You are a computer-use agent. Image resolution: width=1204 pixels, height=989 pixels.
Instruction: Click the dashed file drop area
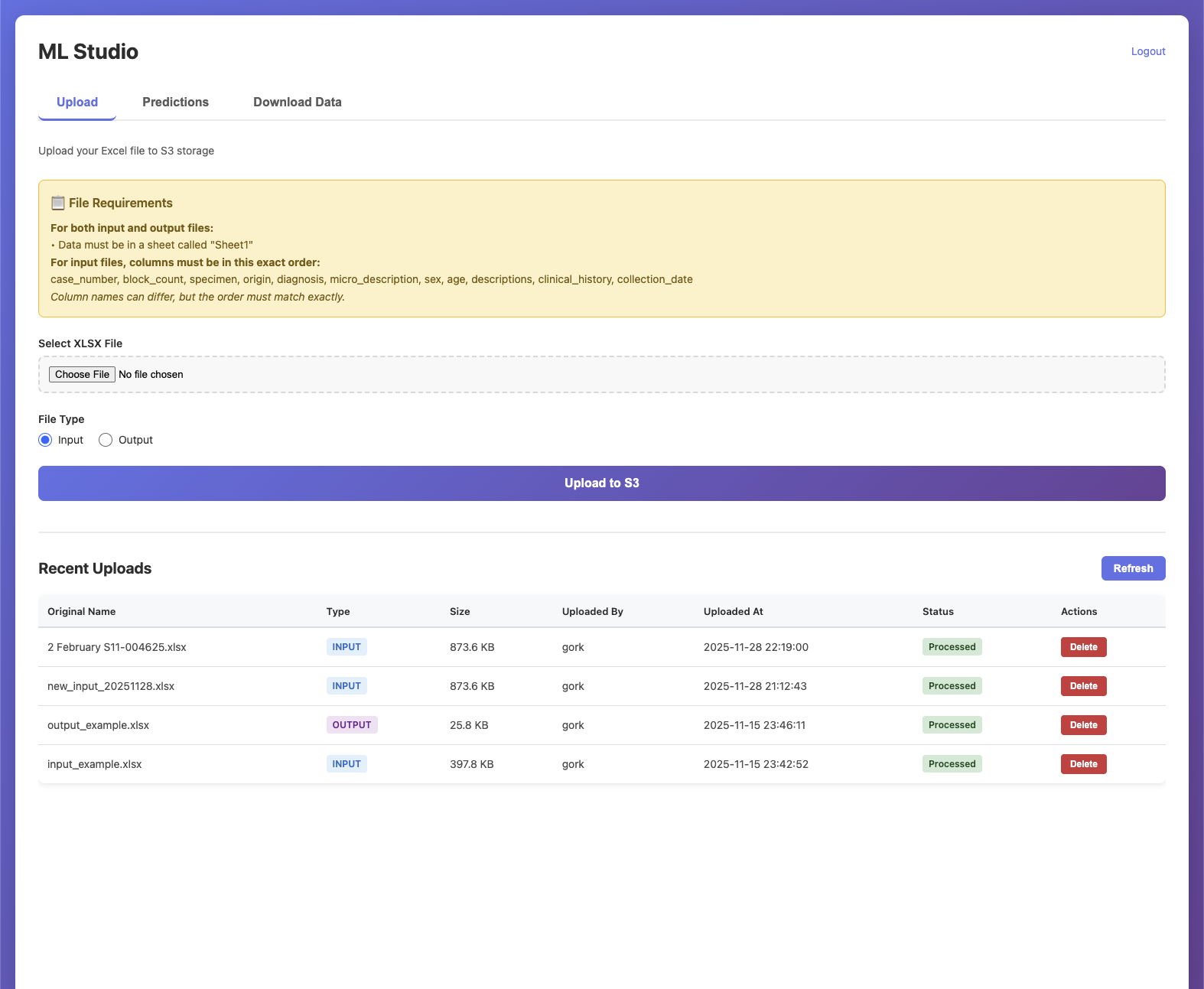pos(602,375)
